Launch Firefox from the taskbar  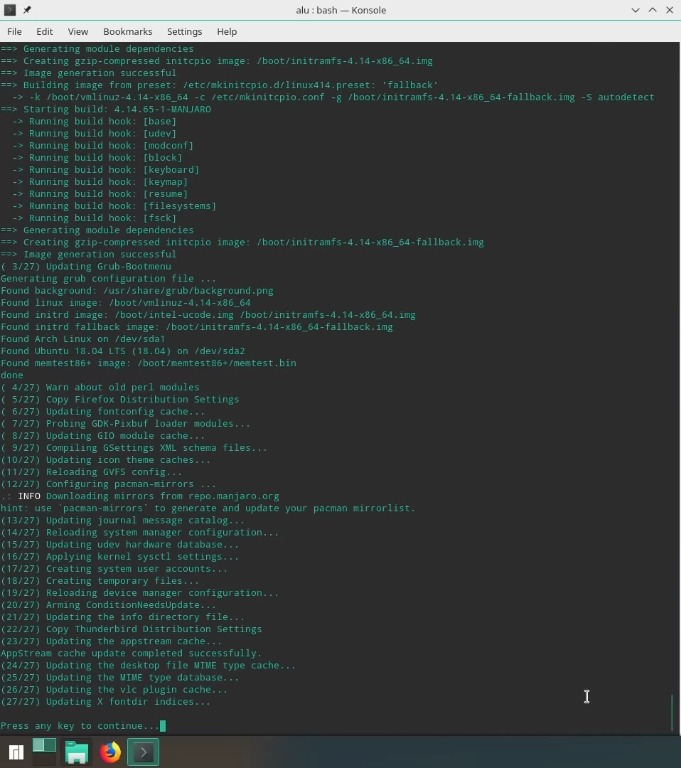point(110,752)
